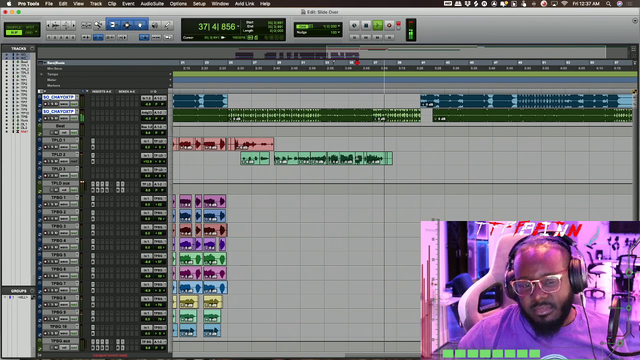Expand the Tempo ruler

coord(42,74)
